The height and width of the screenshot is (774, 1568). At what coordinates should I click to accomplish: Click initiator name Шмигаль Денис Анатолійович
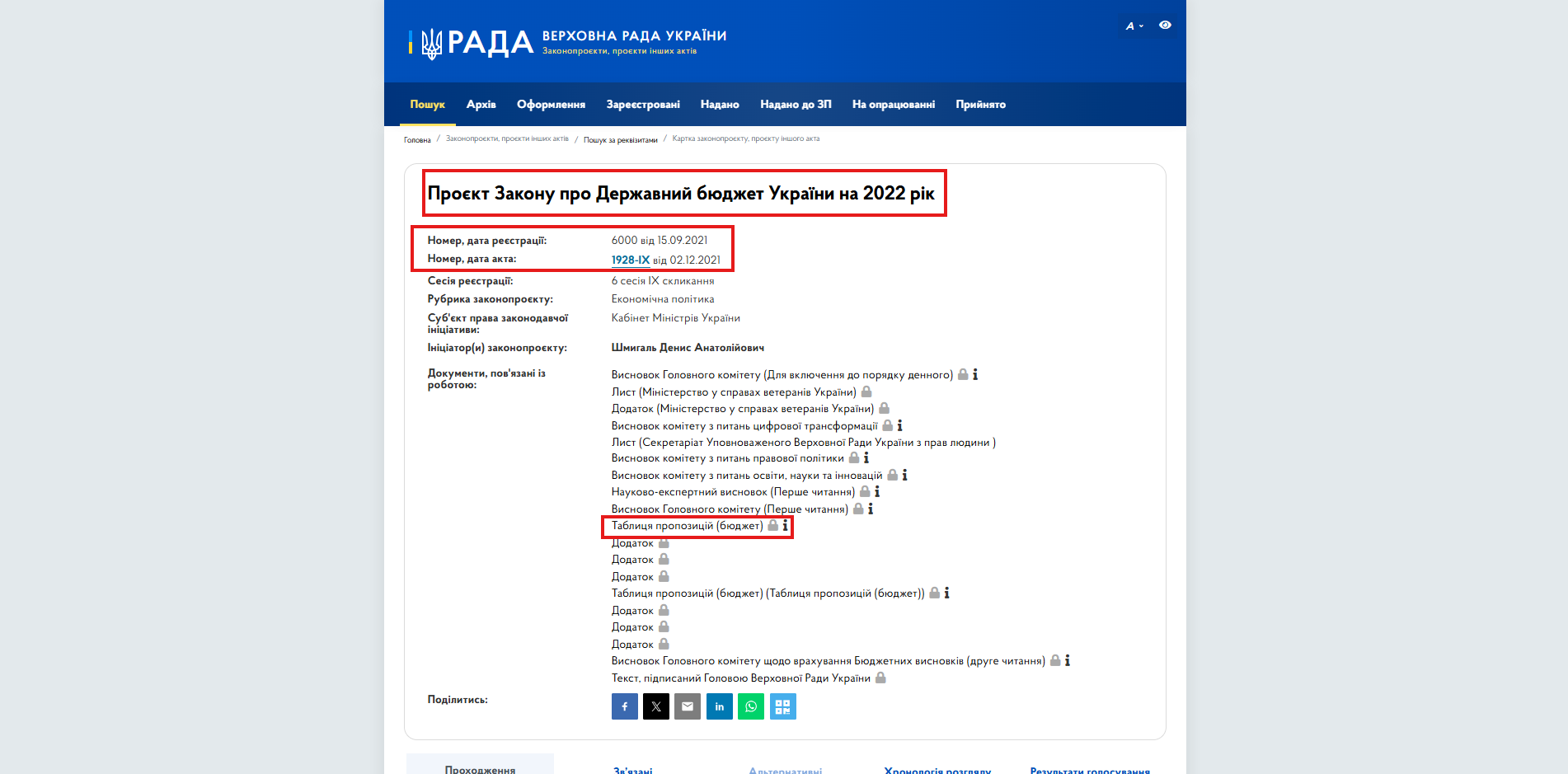(688, 347)
